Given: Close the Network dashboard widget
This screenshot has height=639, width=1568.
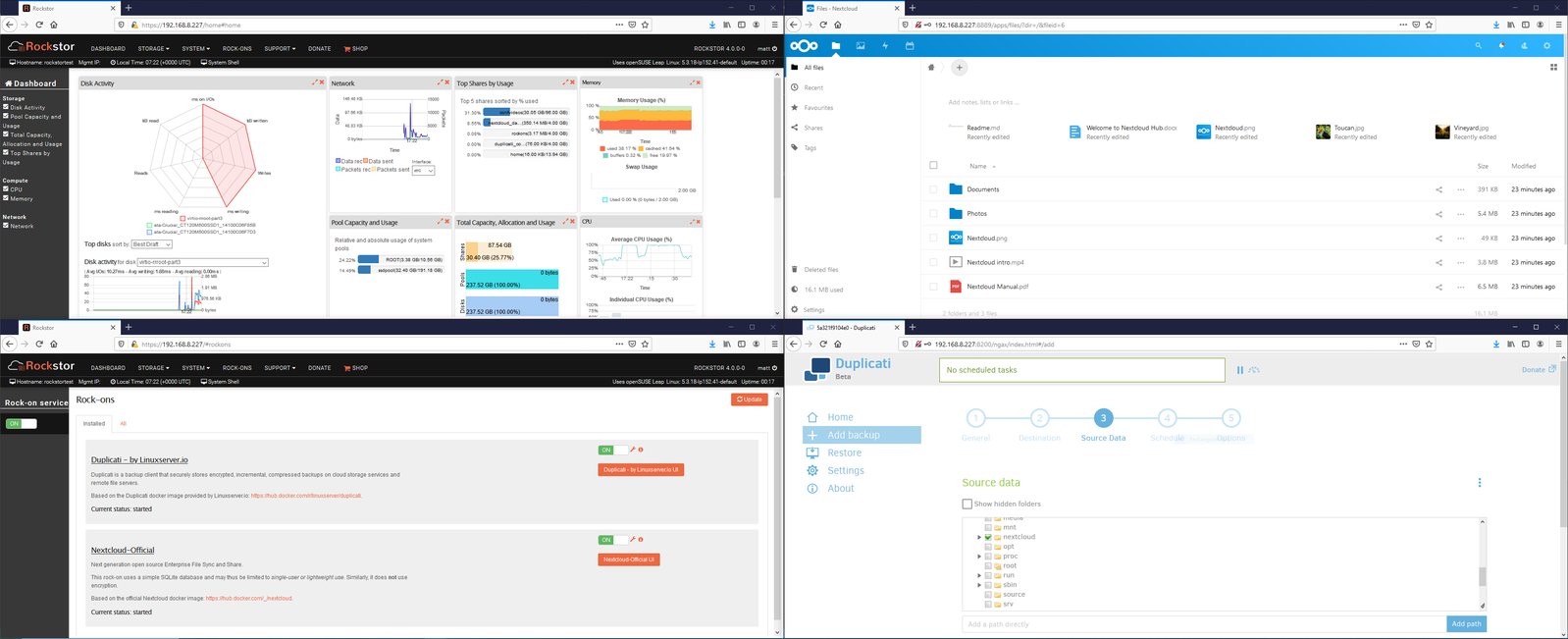Looking at the screenshot, I should (447, 82).
